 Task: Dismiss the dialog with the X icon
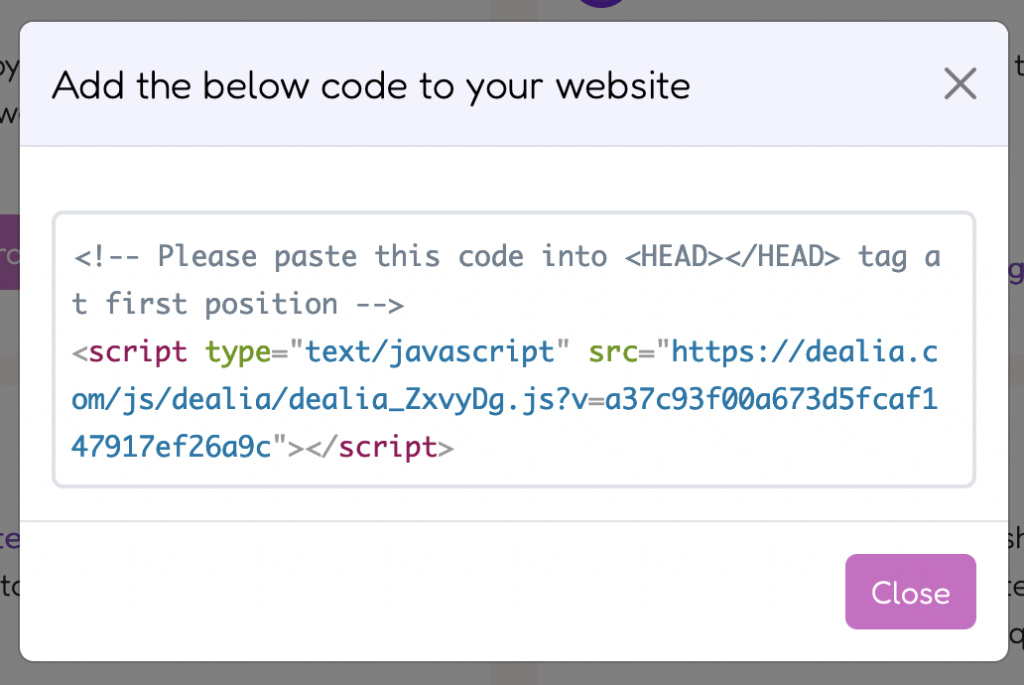pyautogui.click(x=960, y=84)
